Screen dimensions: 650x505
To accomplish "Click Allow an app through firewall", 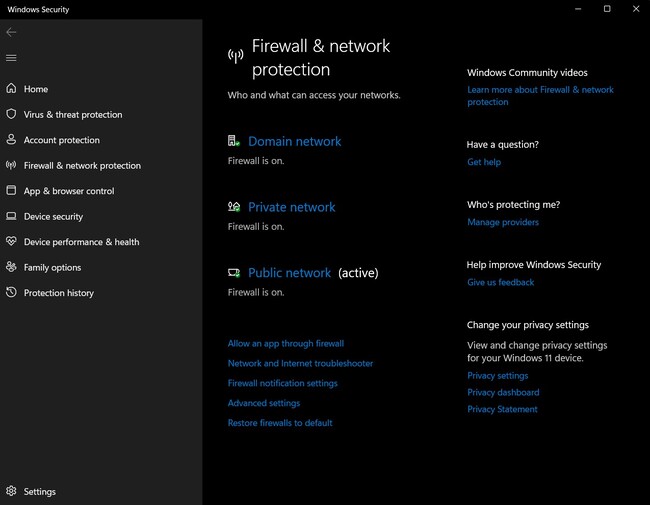I will [x=286, y=343].
